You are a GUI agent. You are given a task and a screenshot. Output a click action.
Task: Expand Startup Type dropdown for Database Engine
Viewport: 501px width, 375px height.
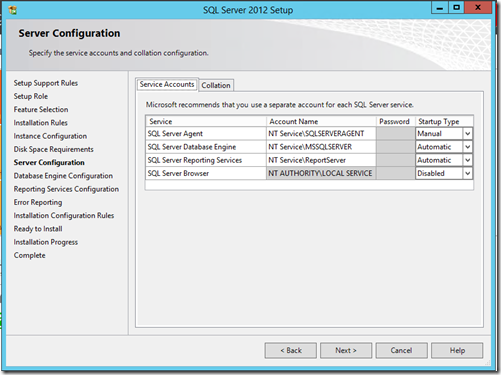(x=467, y=147)
